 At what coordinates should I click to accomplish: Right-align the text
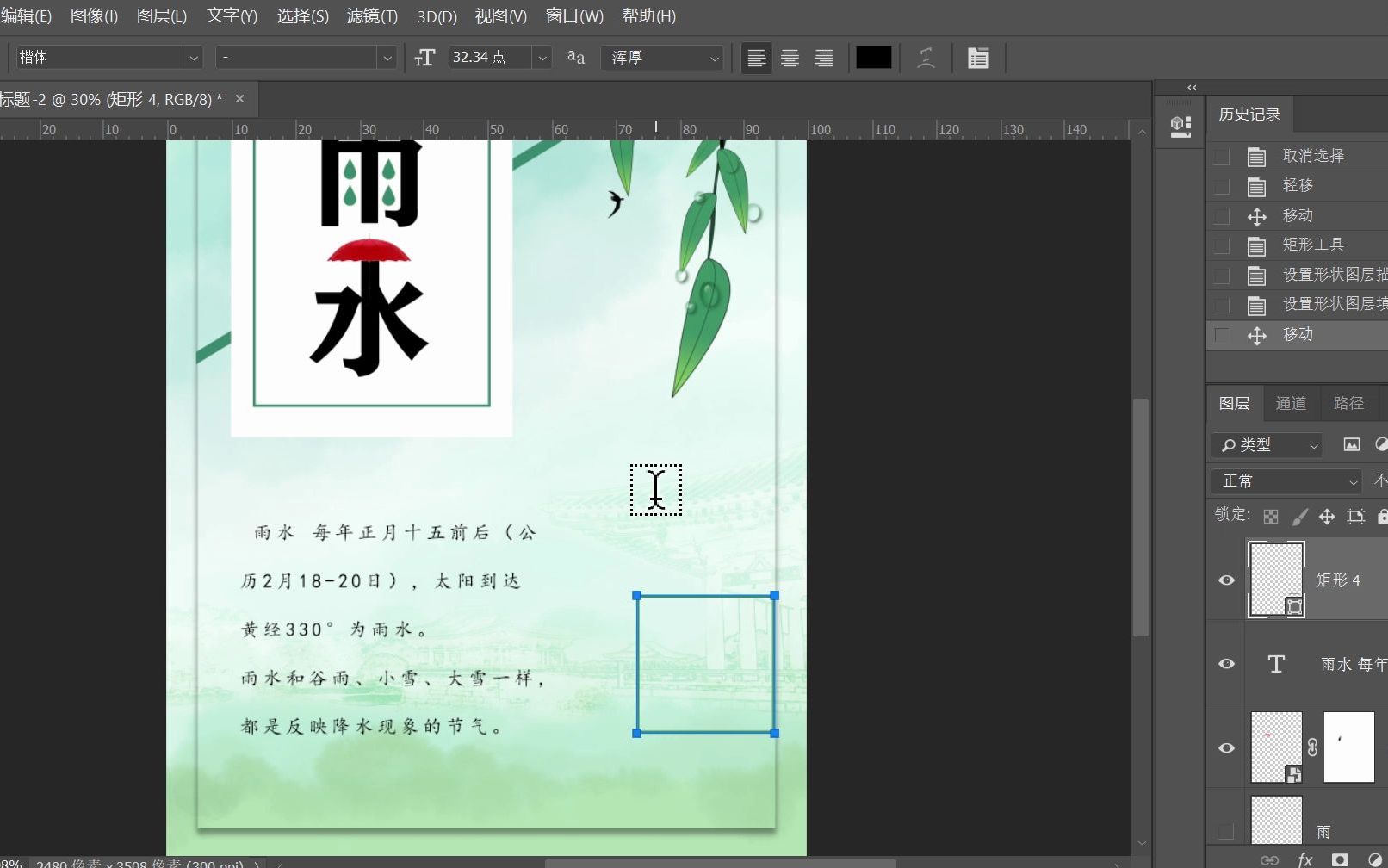(x=824, y=58)
